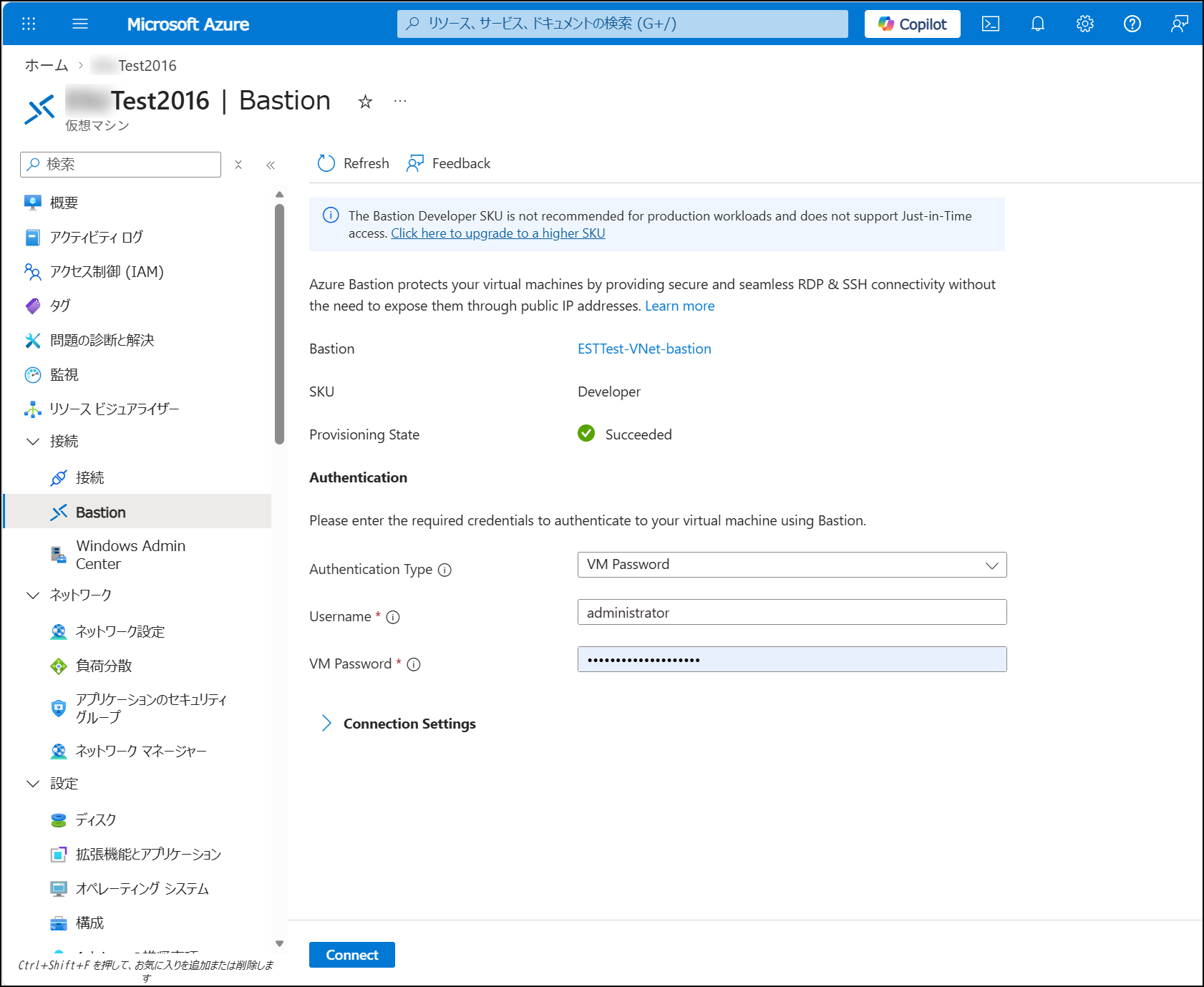
Task: Expand Connection Settings section
Action: point(399,724)
